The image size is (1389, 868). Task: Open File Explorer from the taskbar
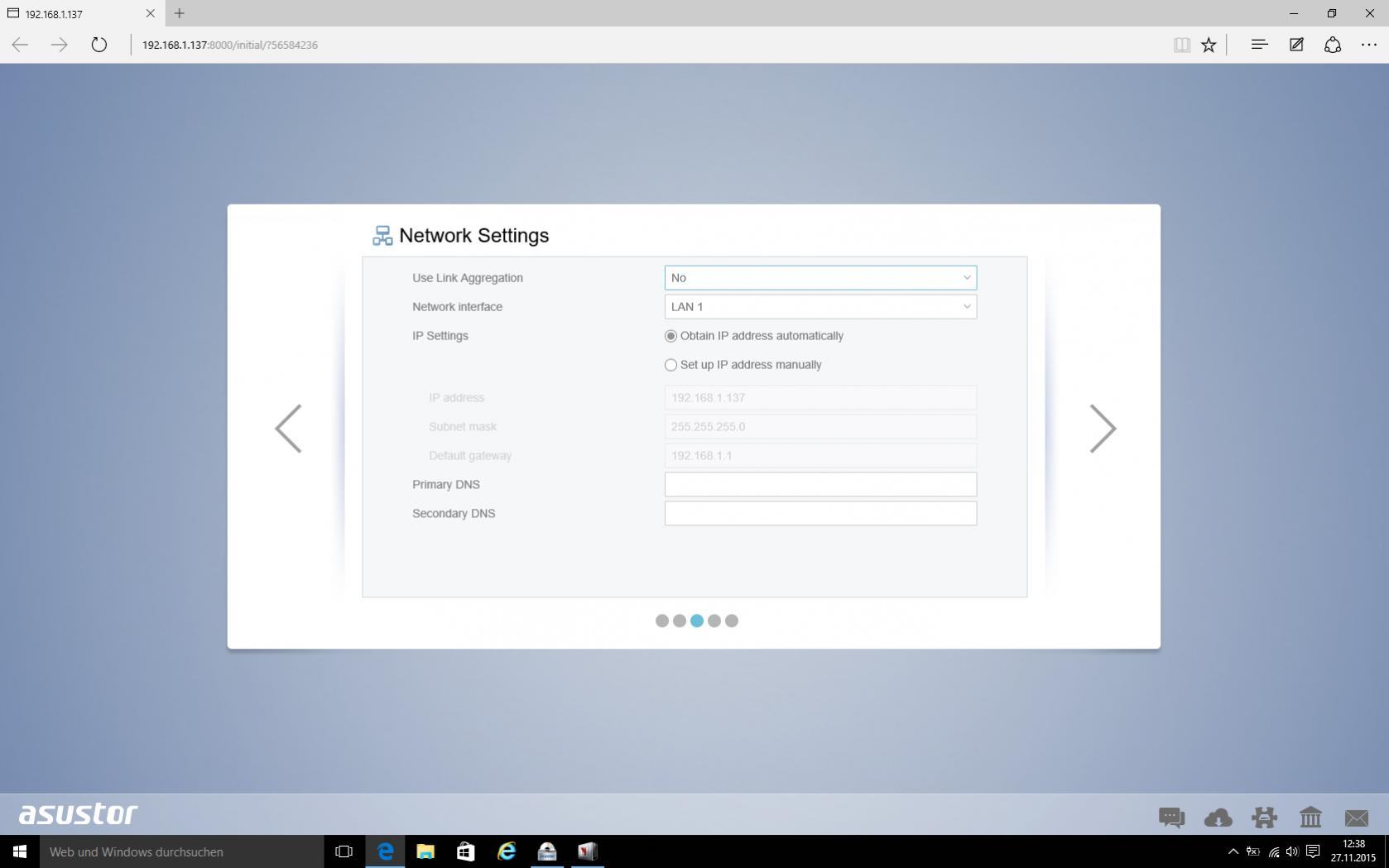tap(425, 851)
